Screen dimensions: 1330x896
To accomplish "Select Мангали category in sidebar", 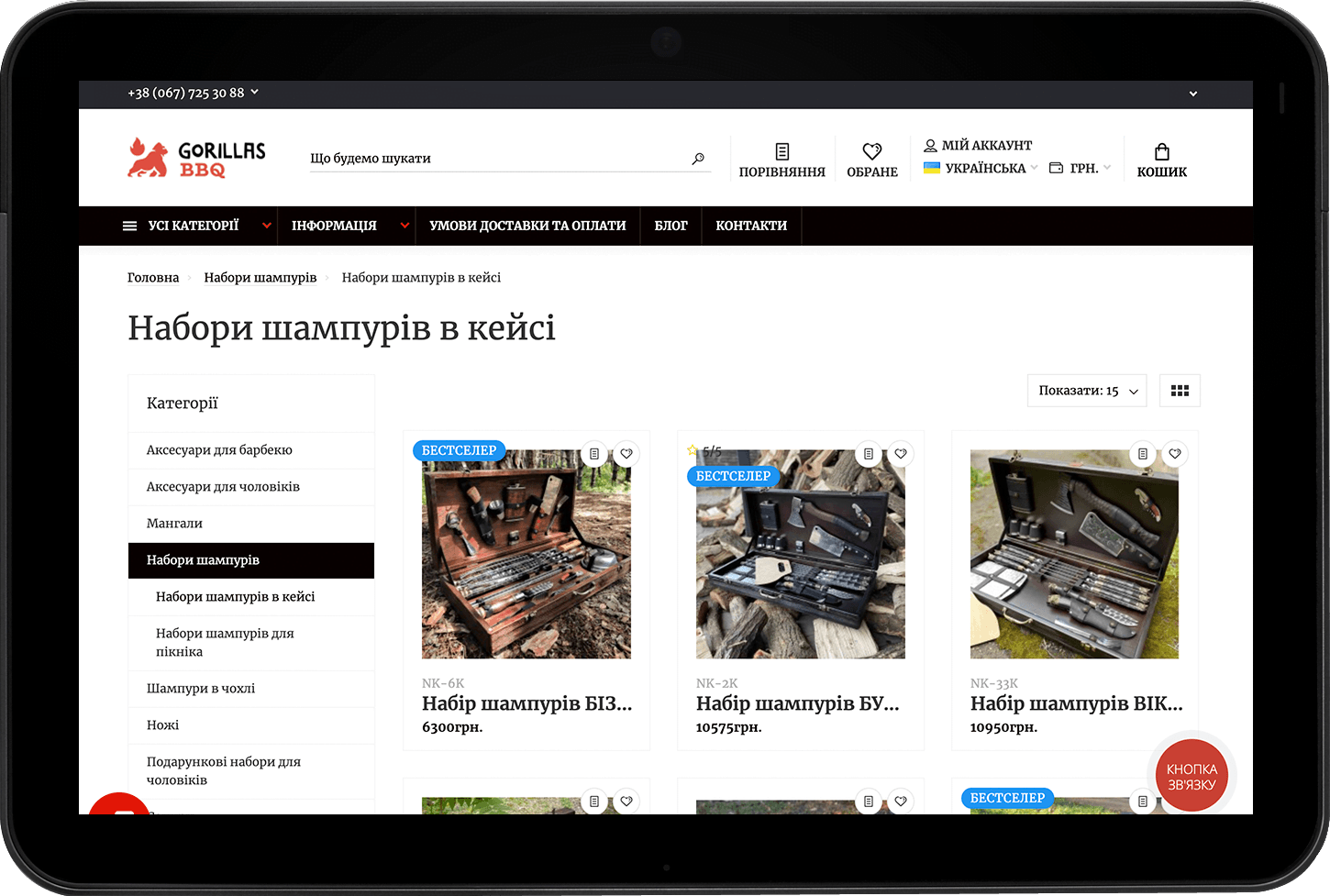I will pyautogui.click(x=174, y=524).
